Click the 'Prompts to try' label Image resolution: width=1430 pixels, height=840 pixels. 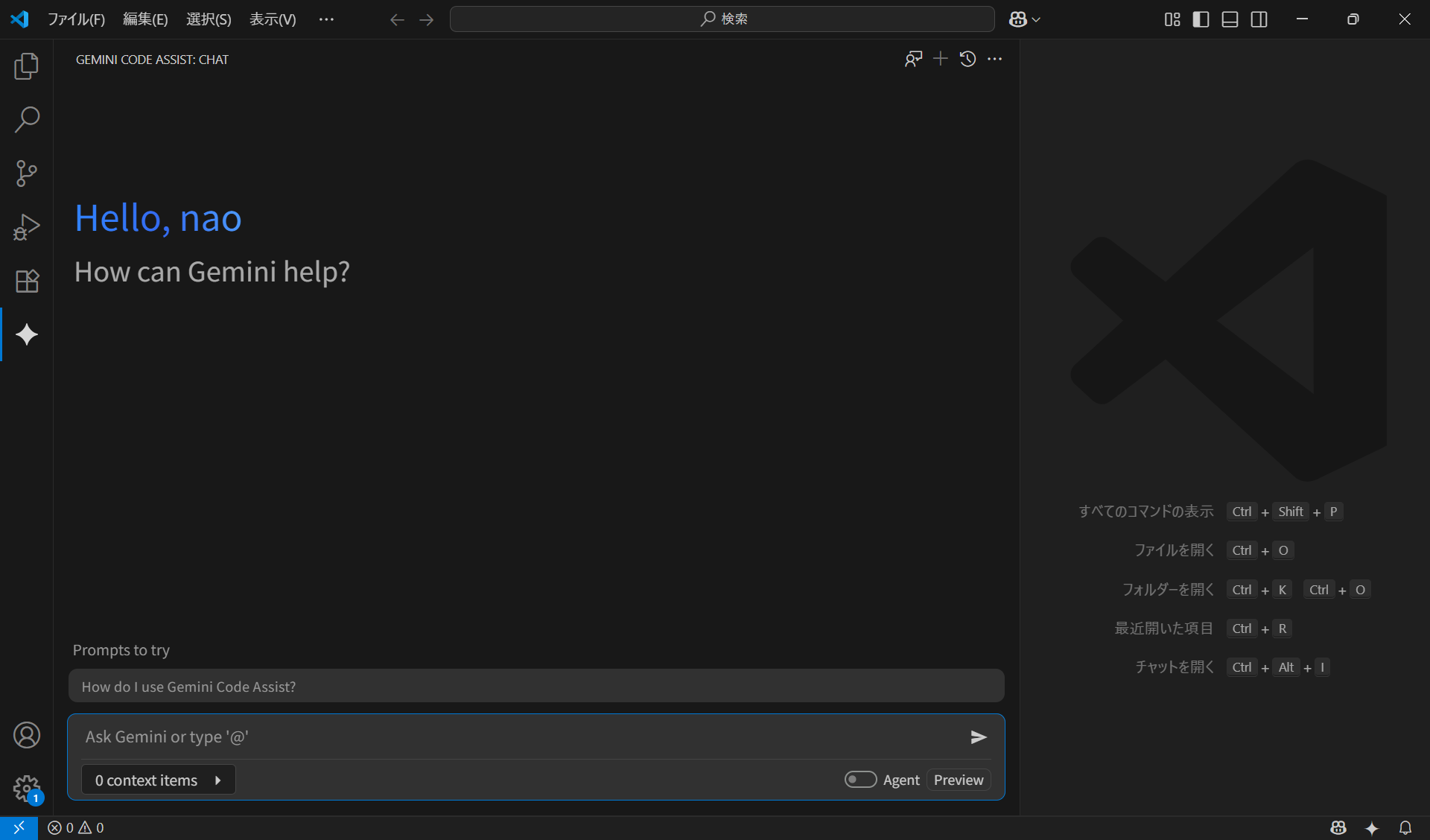point(121,650)
